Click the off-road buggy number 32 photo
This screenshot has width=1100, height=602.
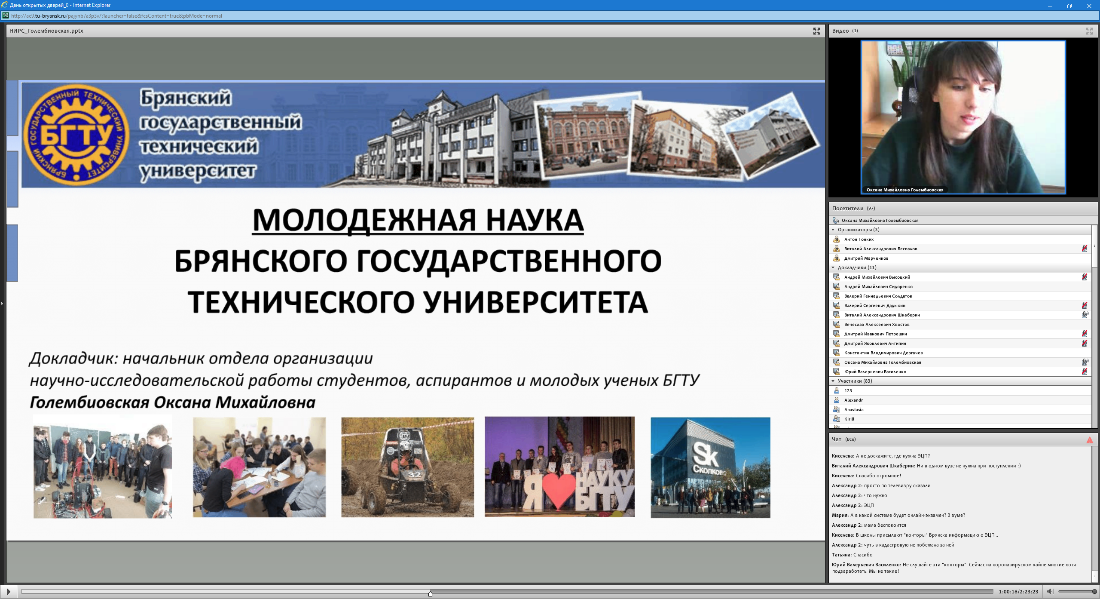408,467
